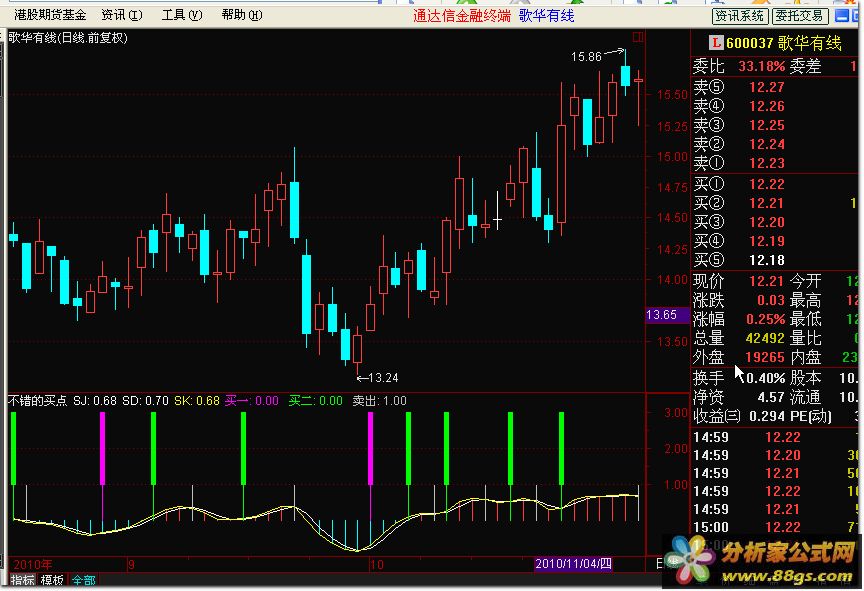The image size is (864, 591).
Task: Click the 总量 42492 value
Action: tap(765, 338)
